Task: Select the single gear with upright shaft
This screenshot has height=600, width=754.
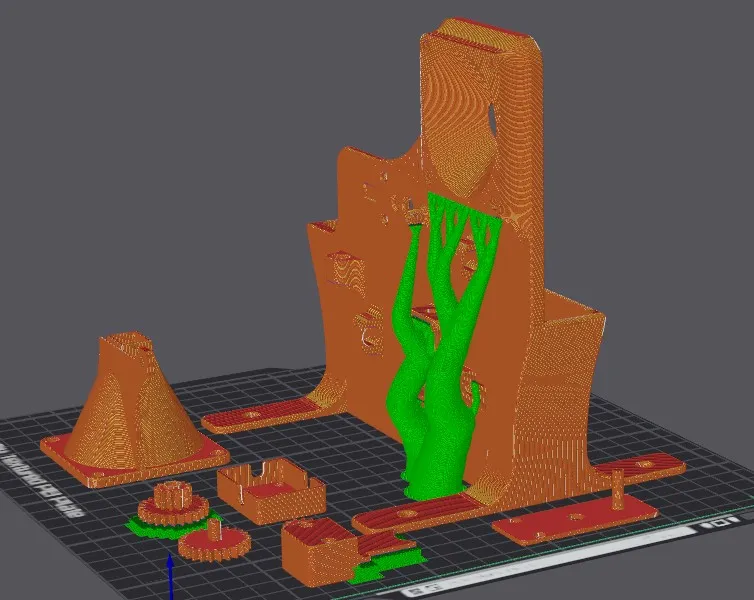Action: (x=214, y=541)
